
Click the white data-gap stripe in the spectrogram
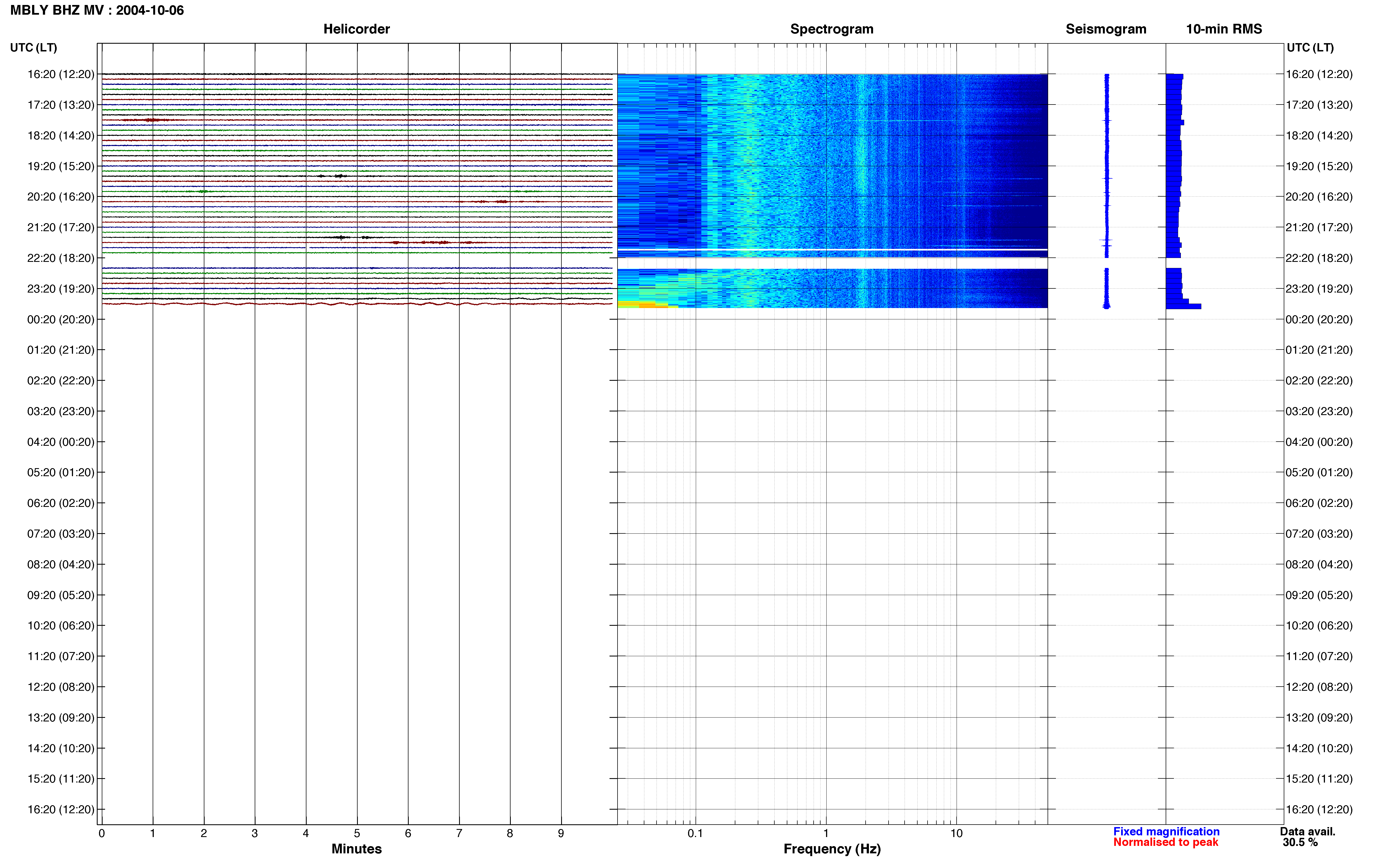point(832,263)
